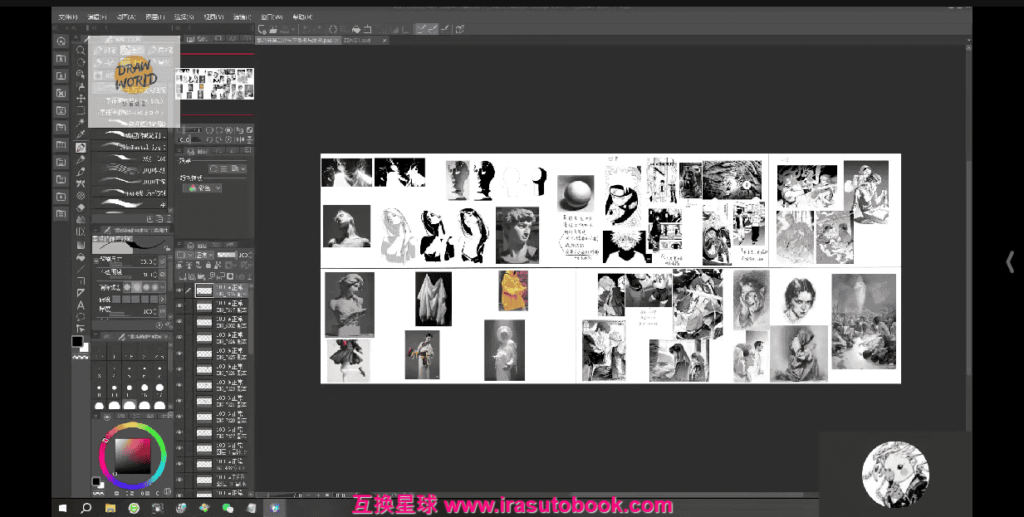Open the Windows Start menu
The width and height of the screenshot is (1024, 517).
point(63,508)
